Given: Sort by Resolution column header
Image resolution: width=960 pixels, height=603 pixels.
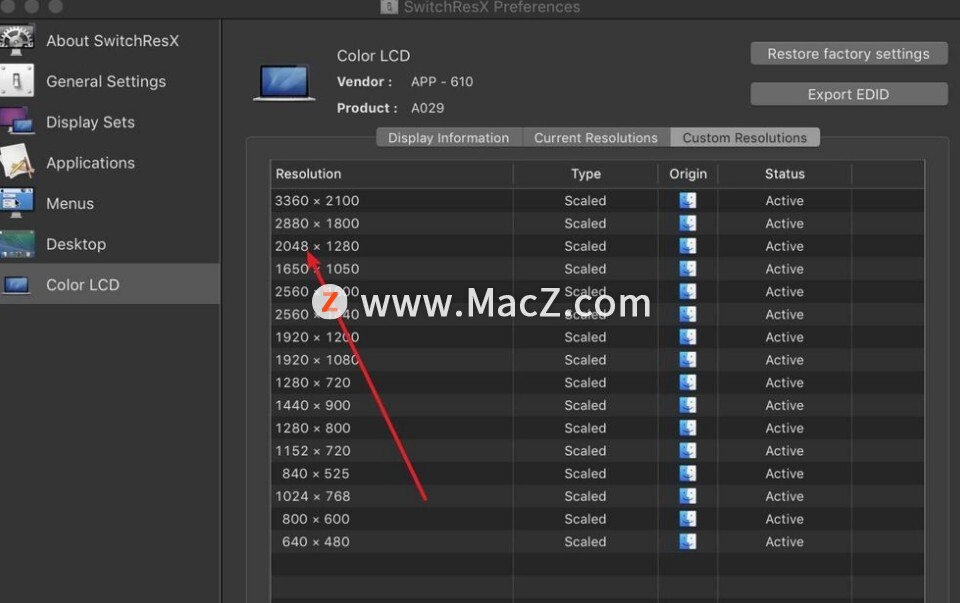Looking at the screenshot, I should 392,174.
